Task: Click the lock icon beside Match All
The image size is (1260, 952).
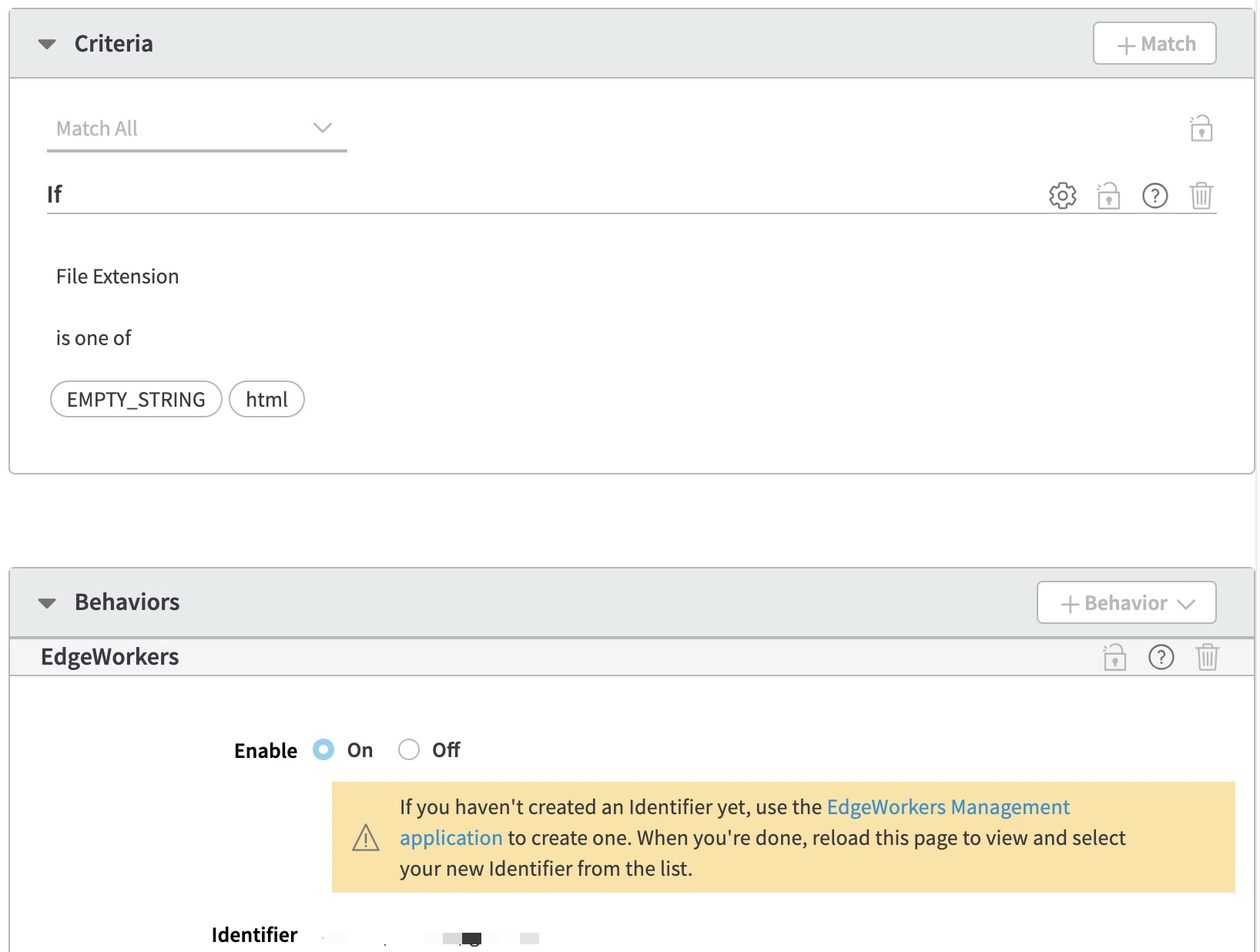Action: [1201, 129]
